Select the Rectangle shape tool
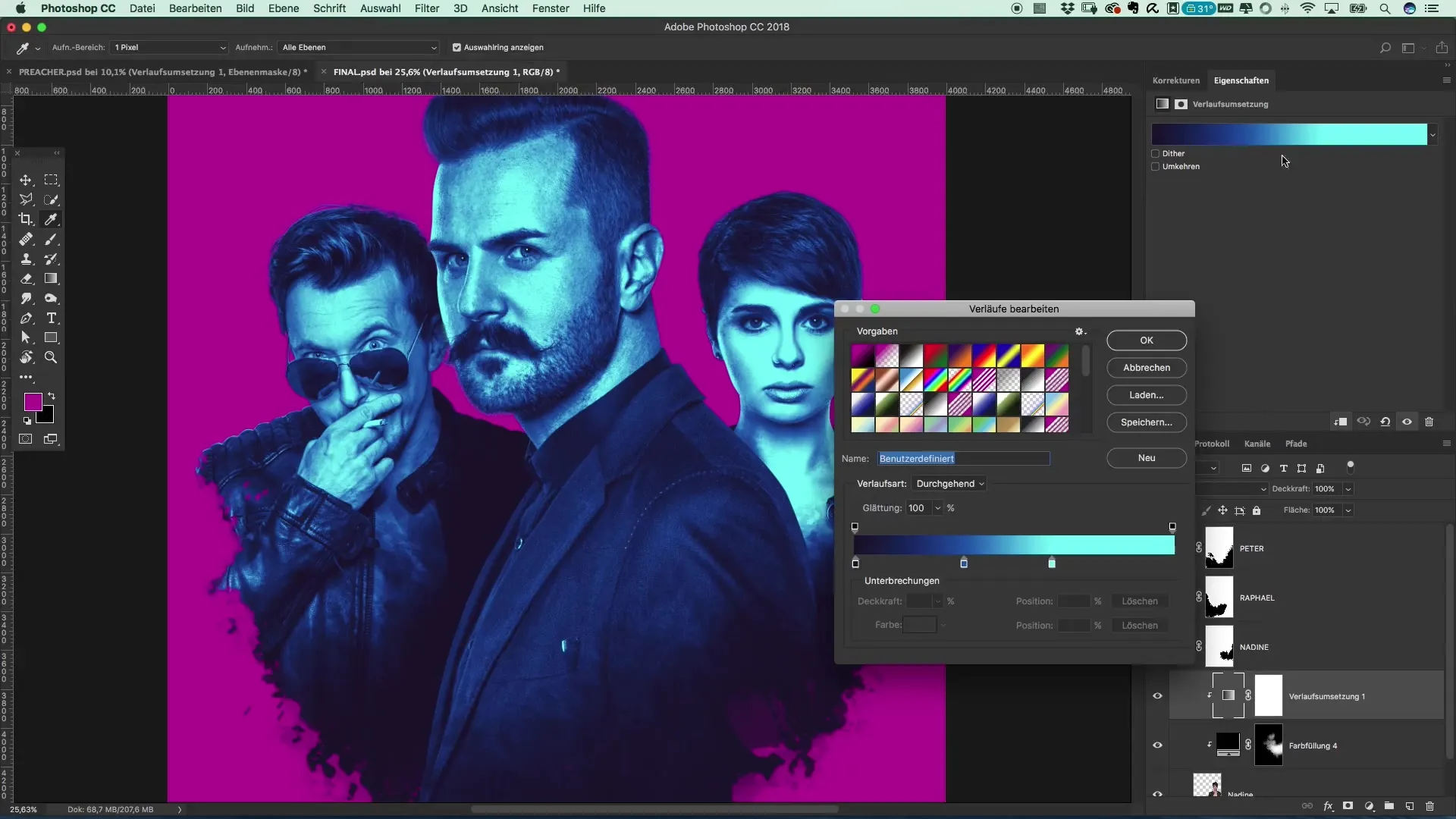Screen dimensions: 1456x819 51,337
